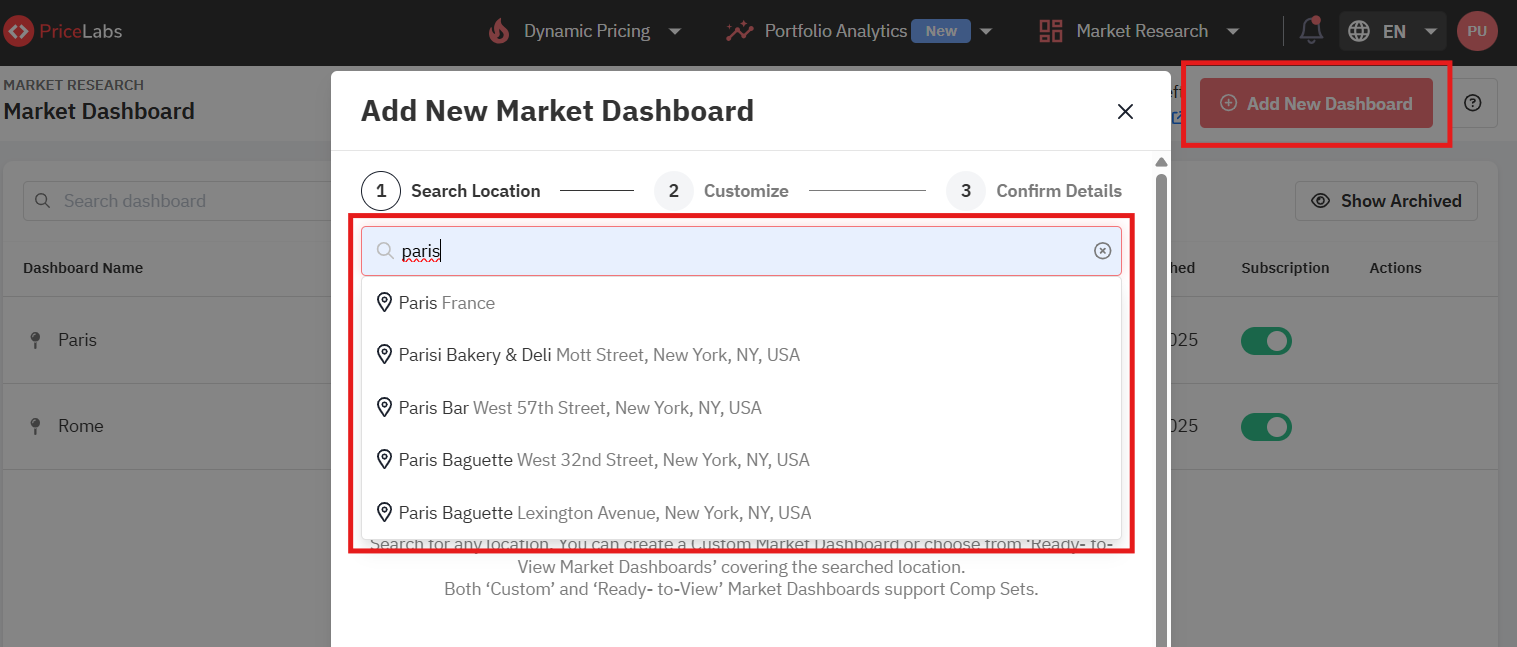Open the Portfolio Analytics menu

coord(860,31)
